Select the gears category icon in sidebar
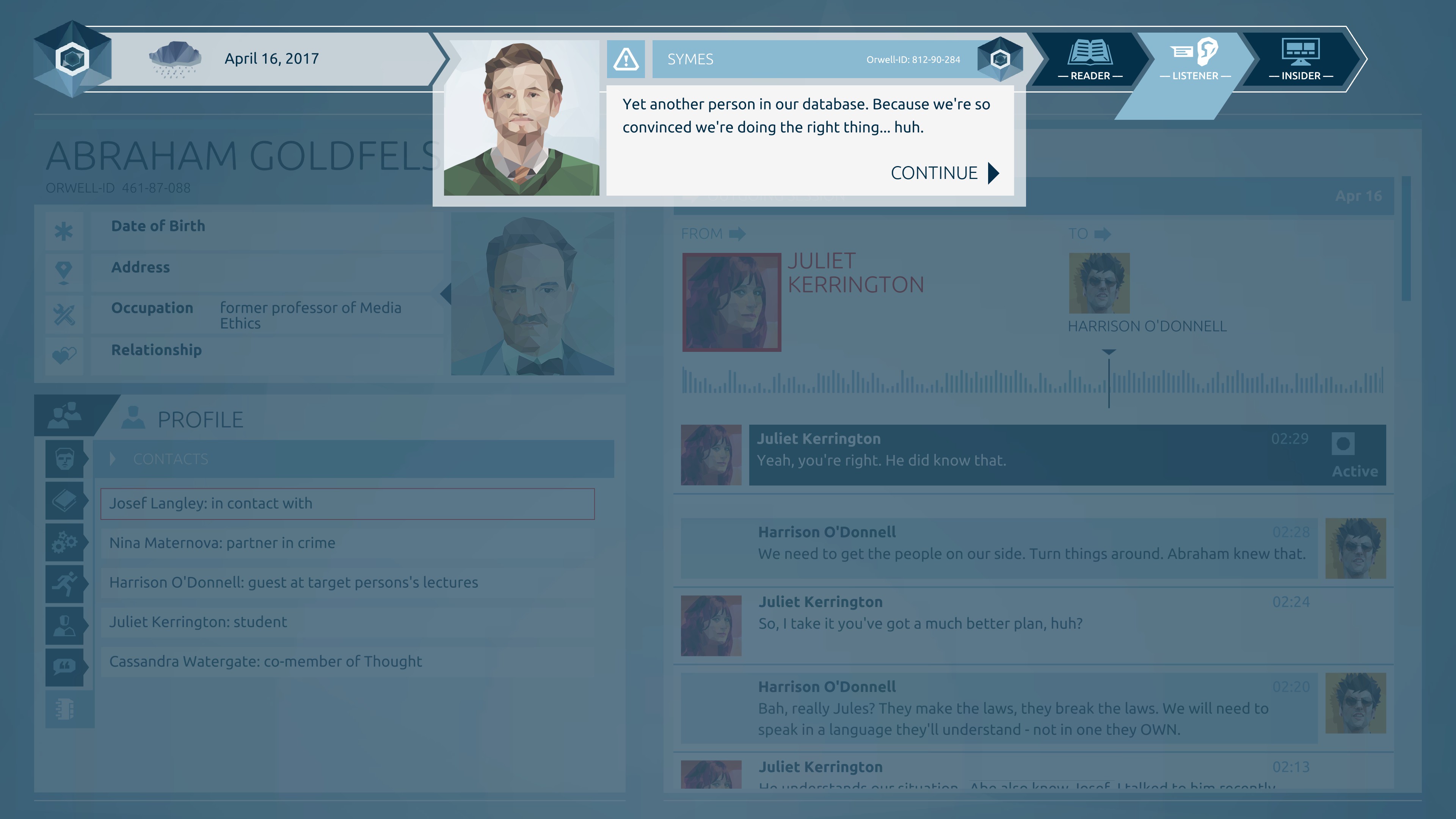Image resolution: width=1456 pixels, height=819 pixels. [x=65, y=543]
